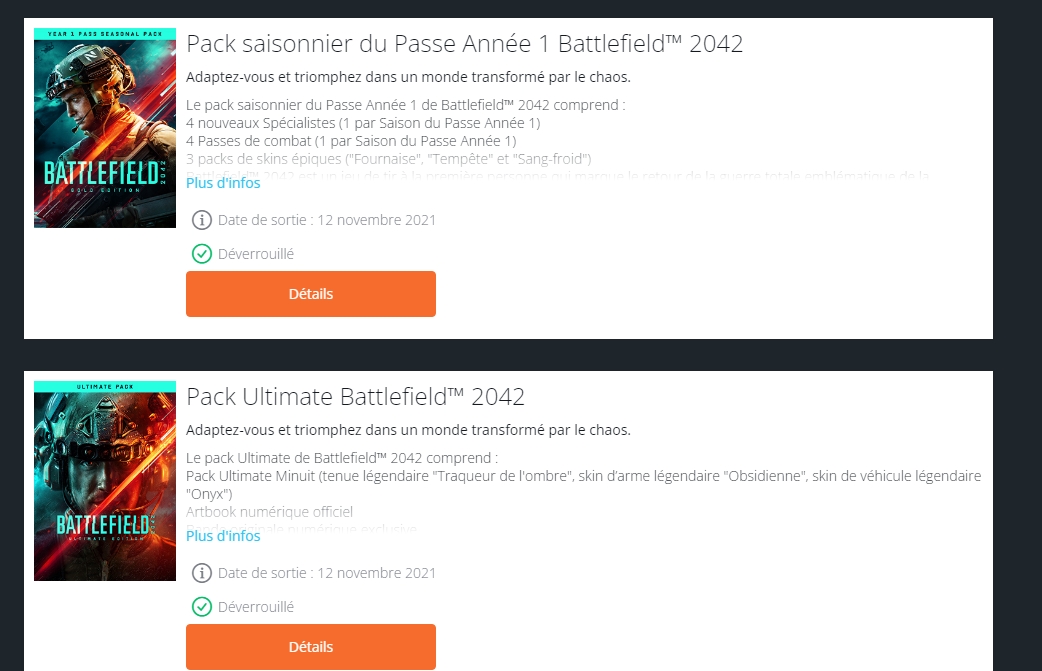Screen dimensions: 1042x671
Task: Click the "Déverrouillé" label in the Pack Ultimate card
Action: tap(256, 607)
